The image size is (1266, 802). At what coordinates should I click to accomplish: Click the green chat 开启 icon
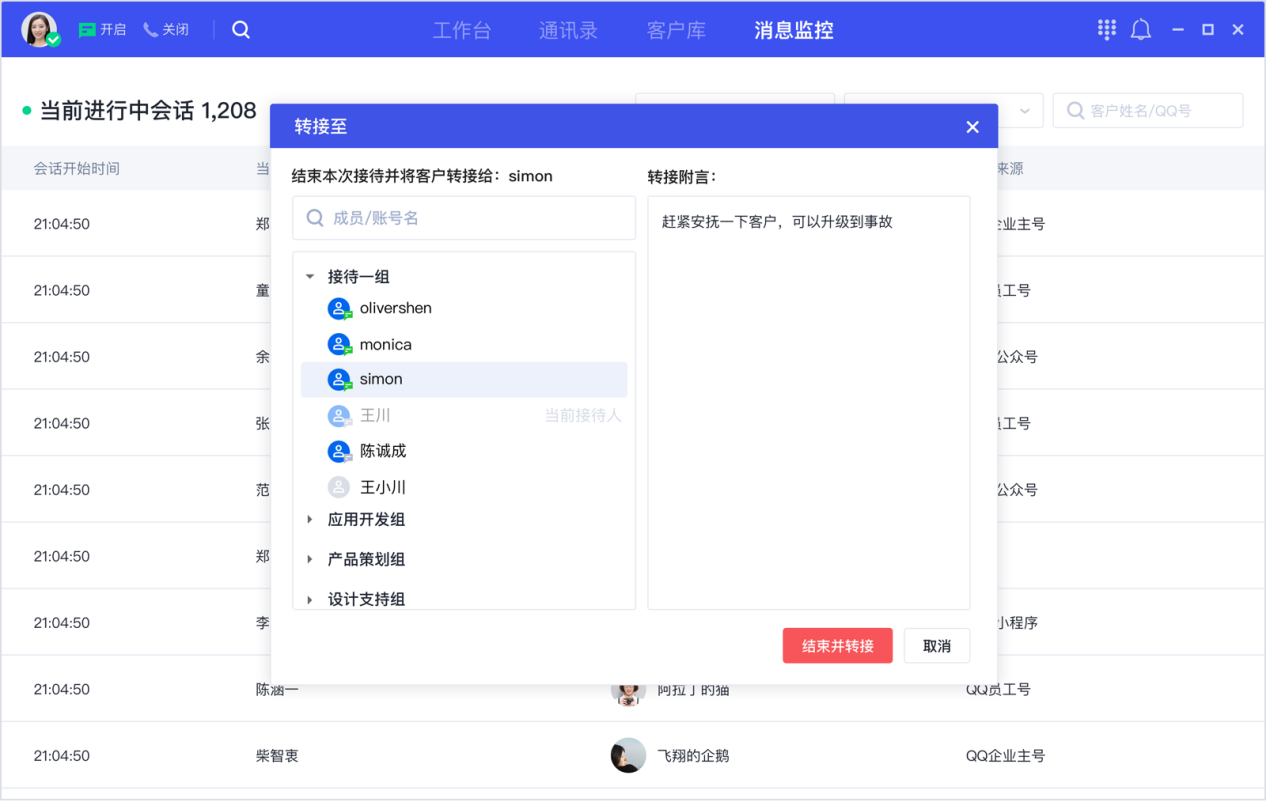[x=87, y=30]
